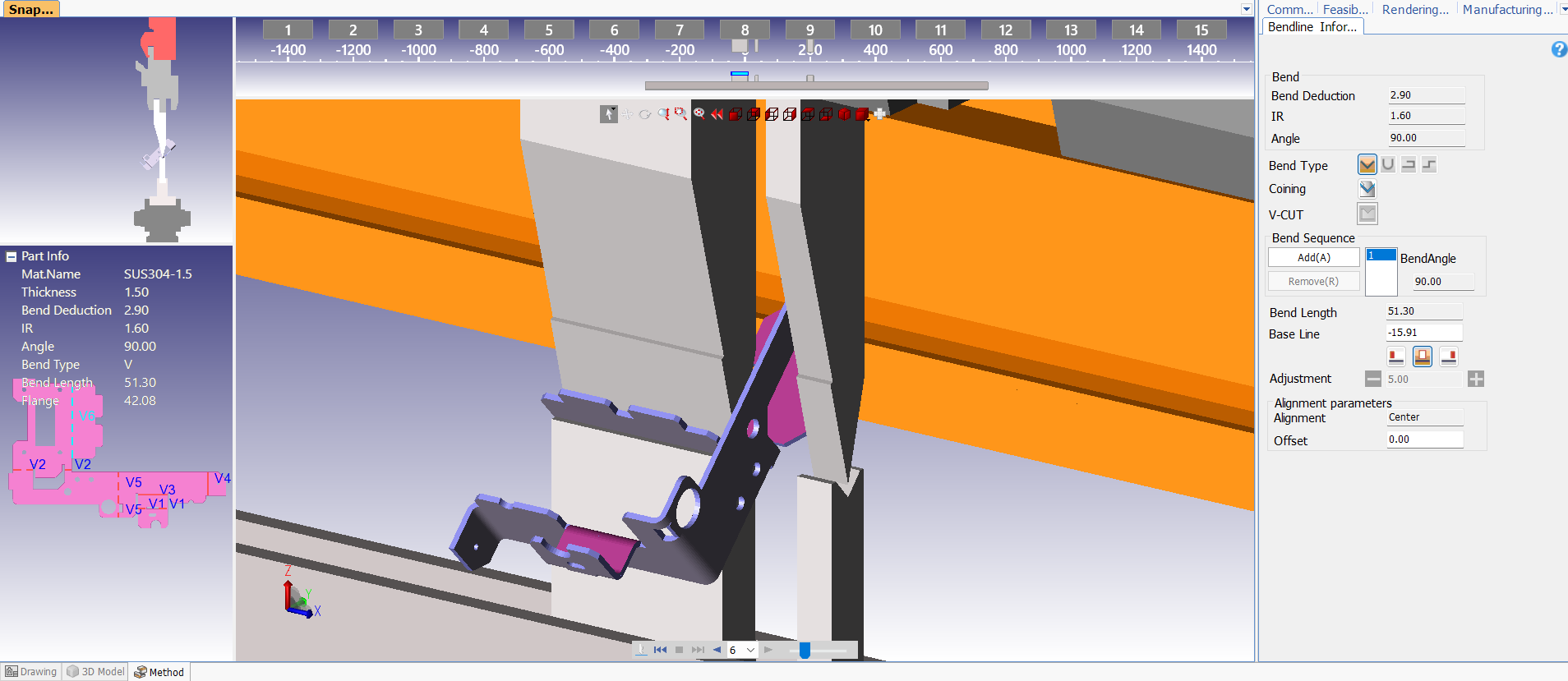Viewport: 1568px width, 681px height.
Task: Open the Rendering tab
Action: pyautogui.click(x=1414, y=10)
